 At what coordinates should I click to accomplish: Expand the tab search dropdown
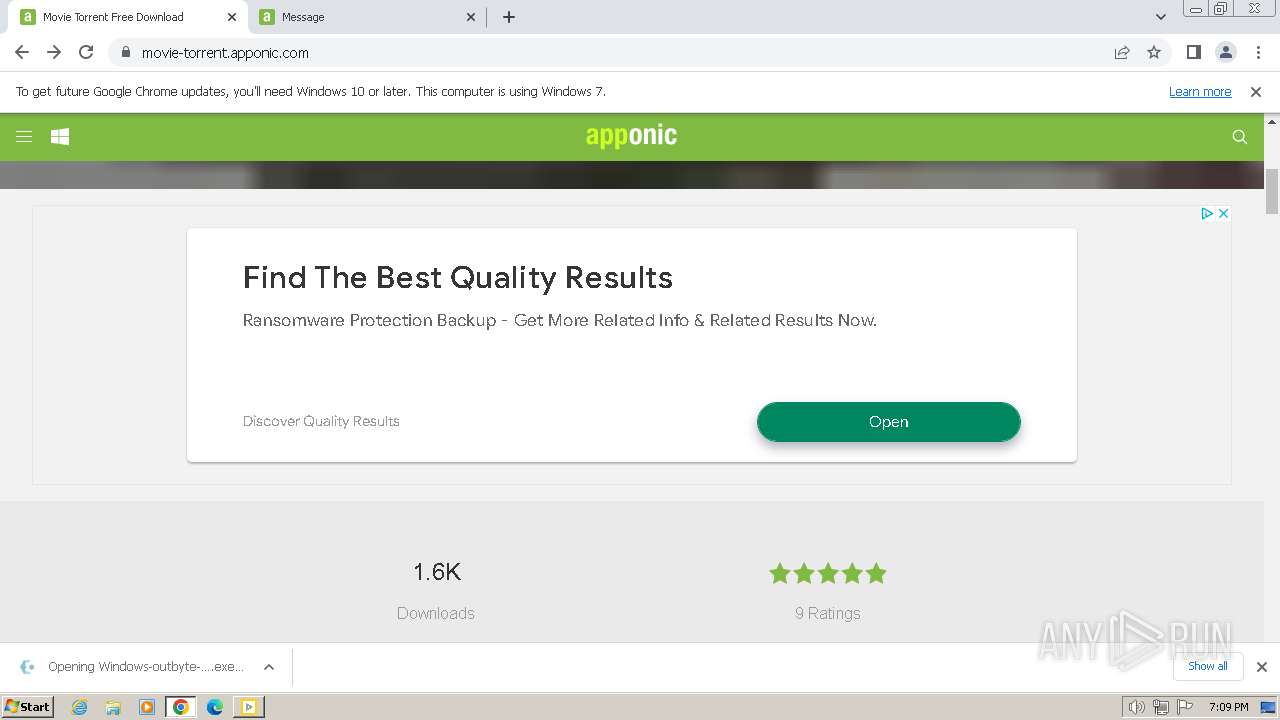pyautogui.click(x=1161, y=17)
